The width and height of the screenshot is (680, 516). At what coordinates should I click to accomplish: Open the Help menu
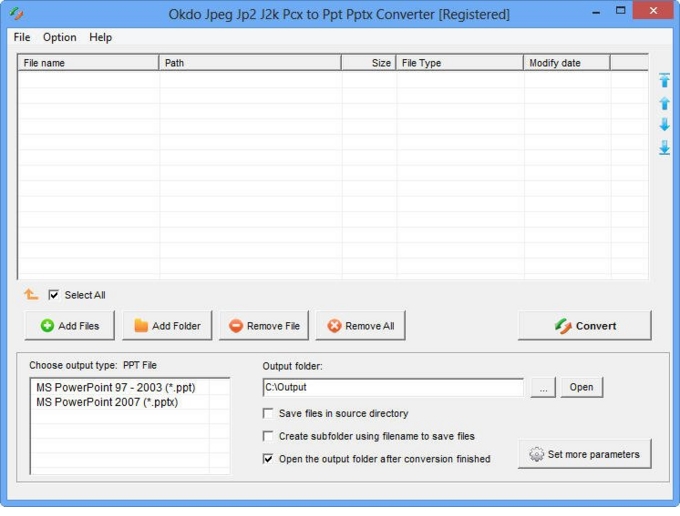(x=101, y=37)
